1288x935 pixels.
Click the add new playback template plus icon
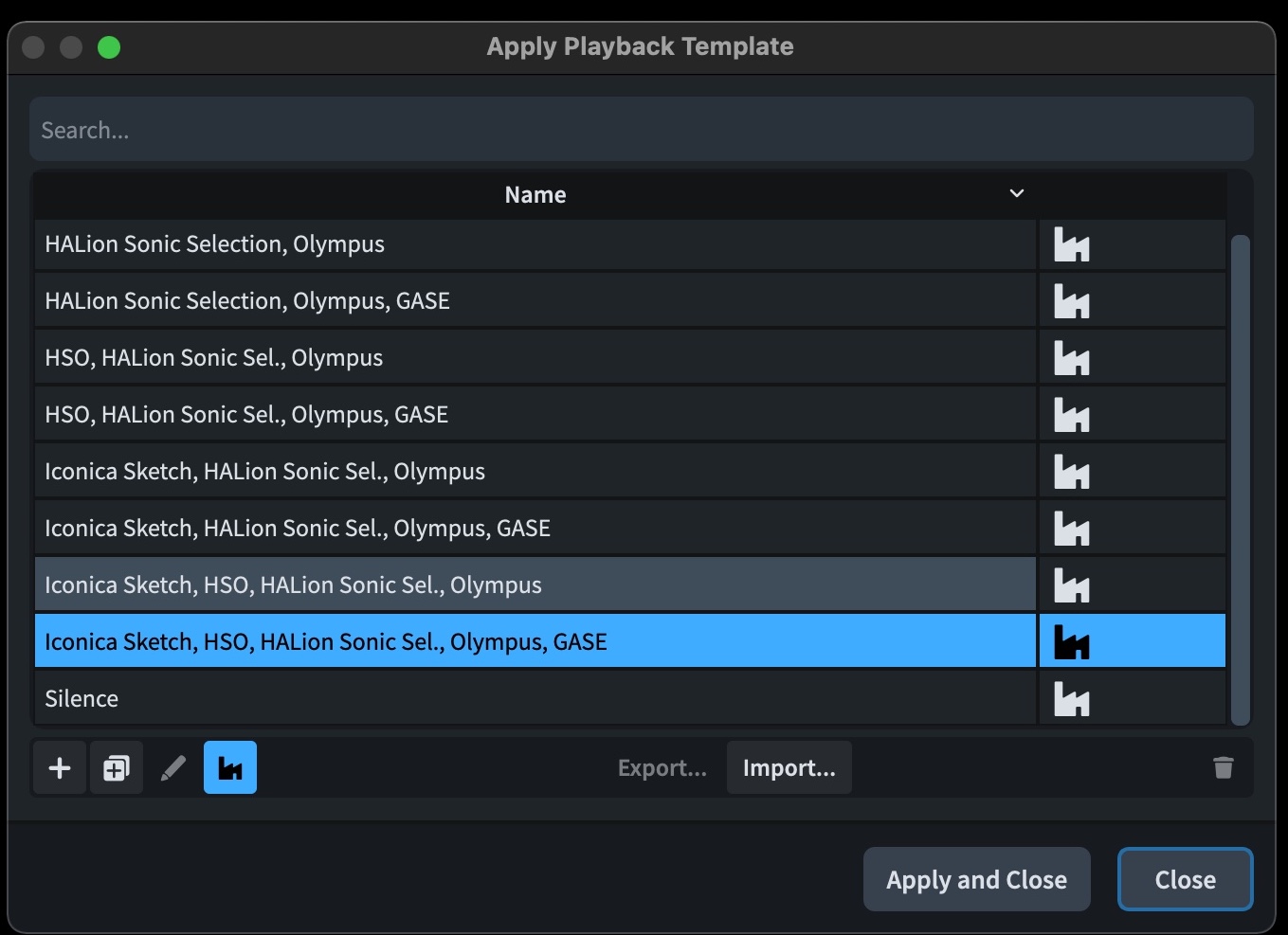(60, 767)
